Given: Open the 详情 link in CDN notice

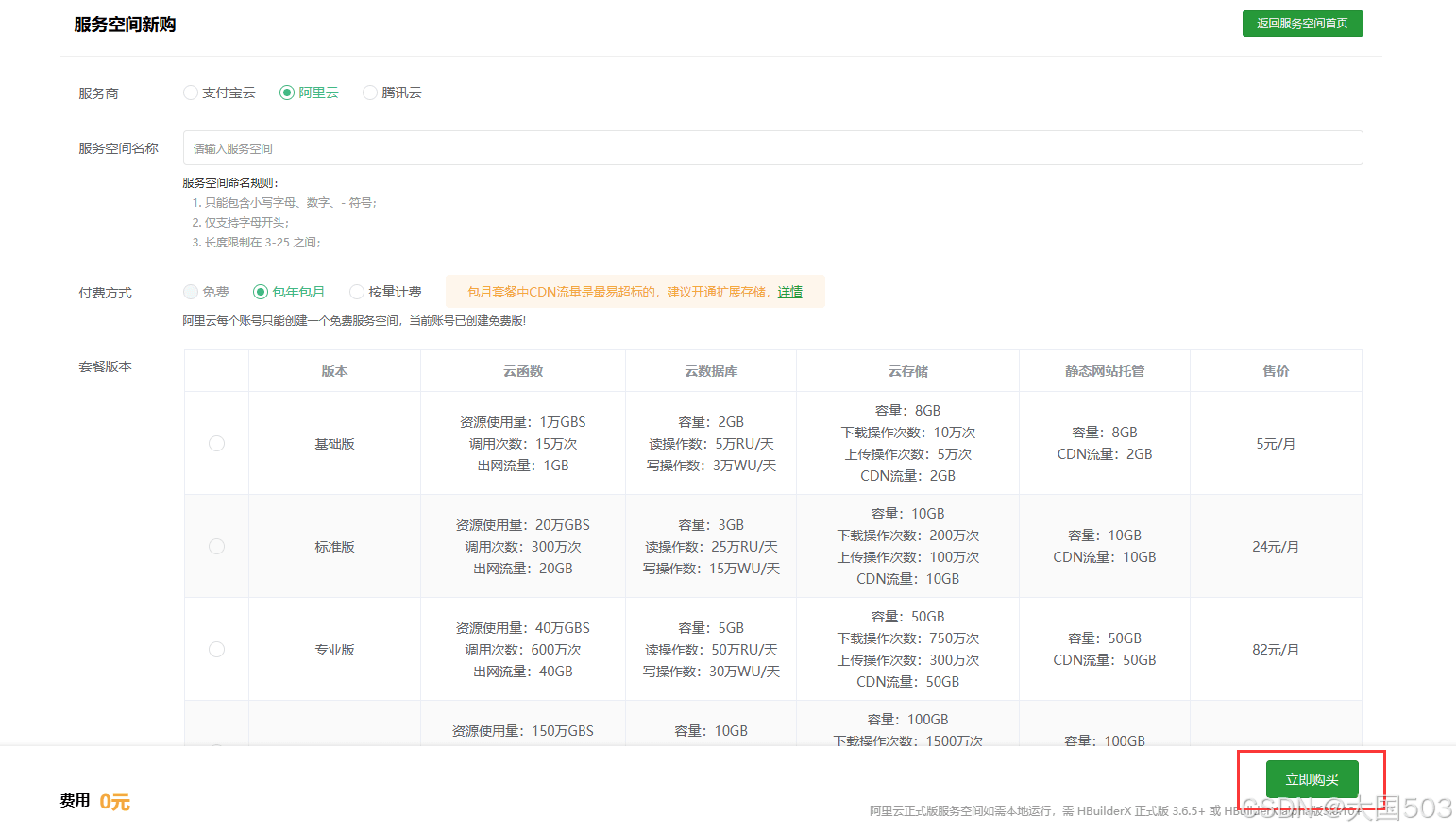Looking at the screenshot, I should click(790, 292).
